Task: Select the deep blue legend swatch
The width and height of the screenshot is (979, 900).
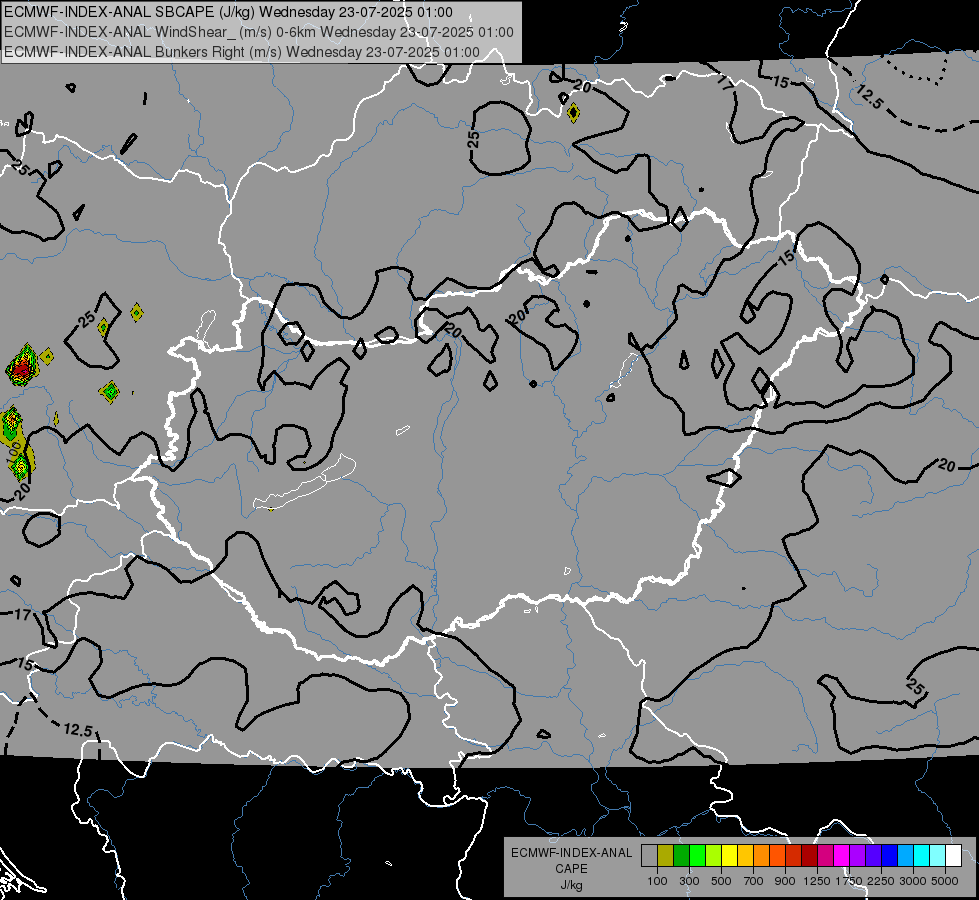Action: pyautogui.click(x=890, y=856)
